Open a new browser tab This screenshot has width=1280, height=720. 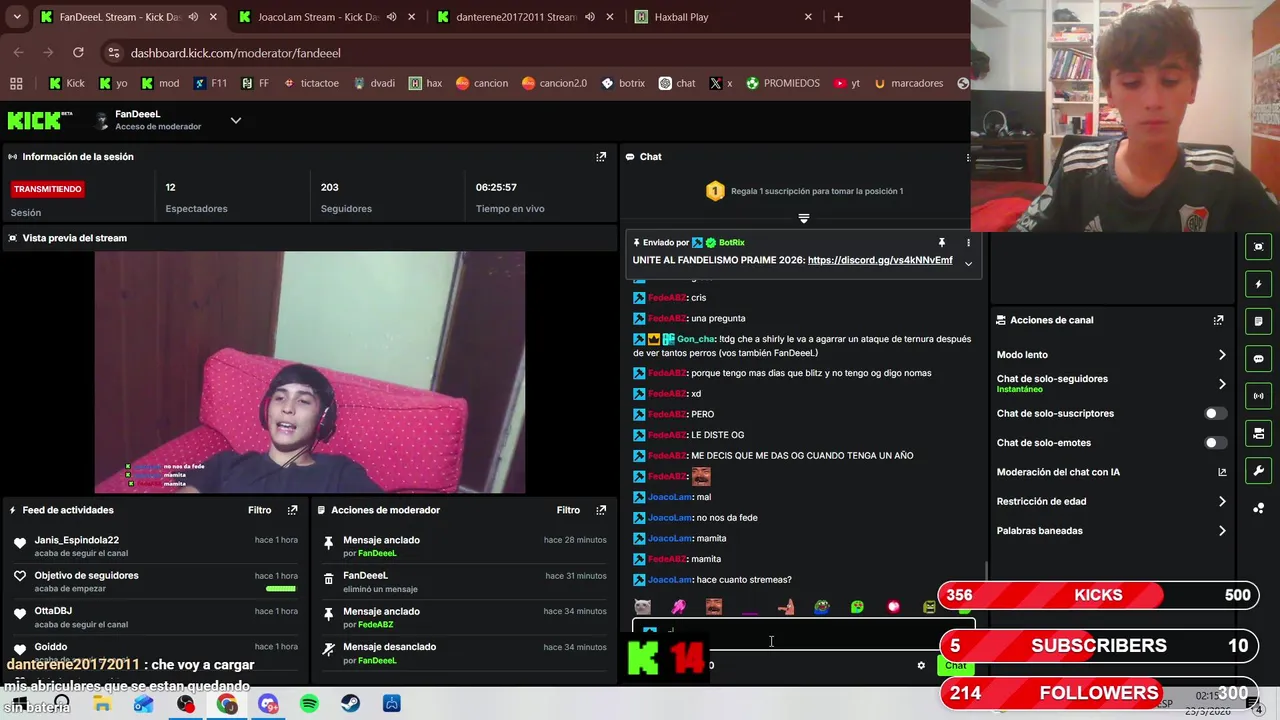(x=838, y=17)
